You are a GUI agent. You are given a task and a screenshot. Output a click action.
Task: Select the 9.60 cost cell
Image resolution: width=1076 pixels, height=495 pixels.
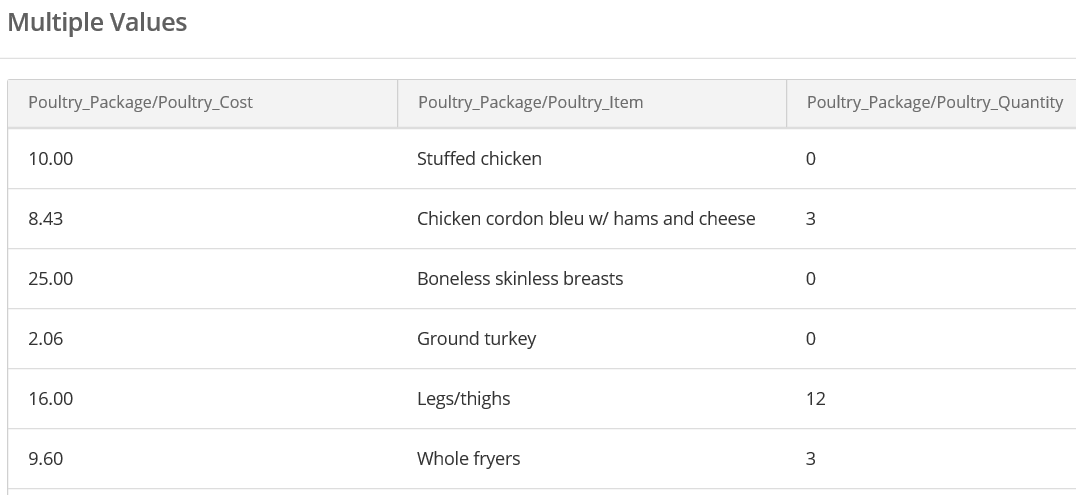coord(46,458)
